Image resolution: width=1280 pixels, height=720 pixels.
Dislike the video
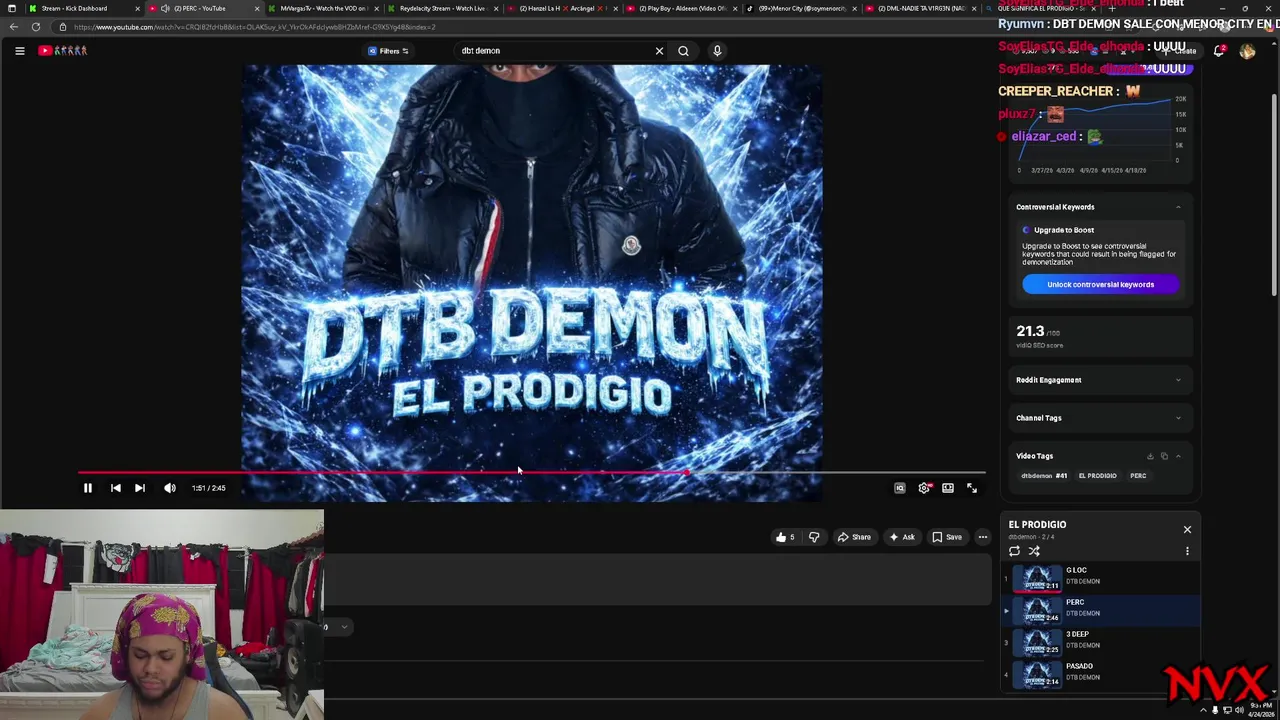click(814, 537)
